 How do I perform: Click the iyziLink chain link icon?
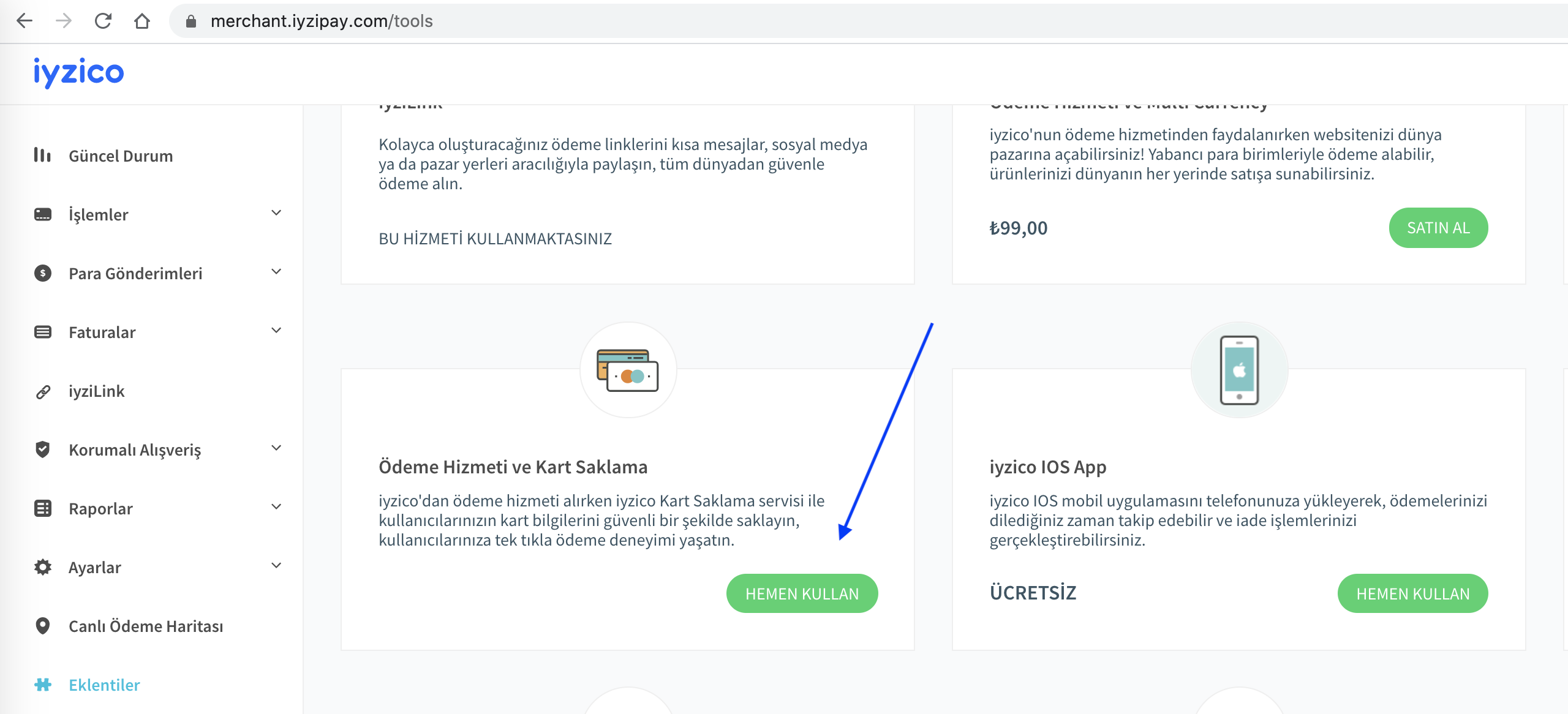(43, 391)
